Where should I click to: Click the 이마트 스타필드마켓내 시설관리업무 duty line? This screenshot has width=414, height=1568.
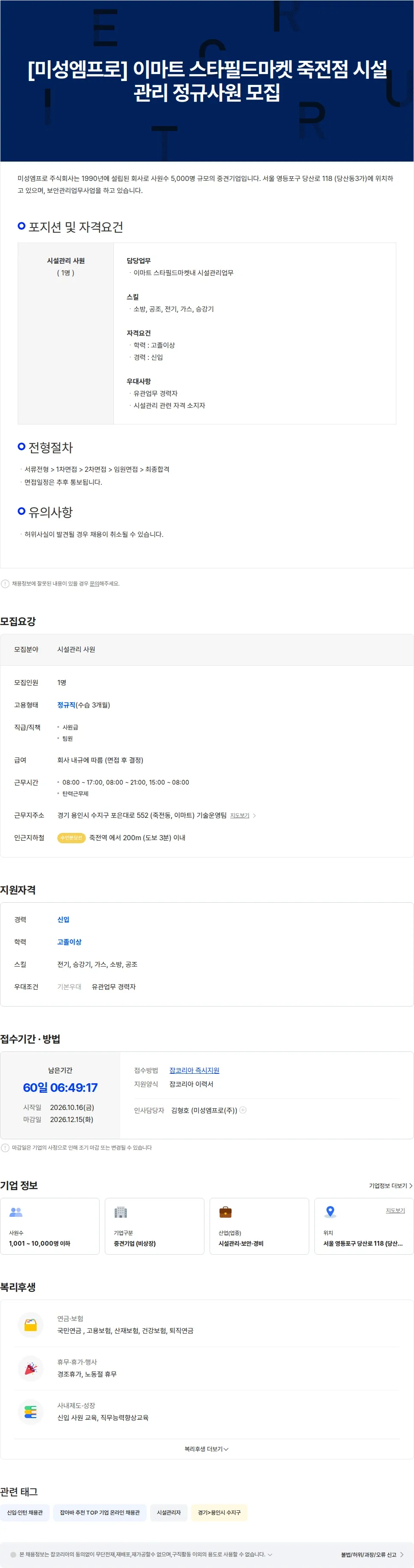pyautogui.click(x=183, y=273)
